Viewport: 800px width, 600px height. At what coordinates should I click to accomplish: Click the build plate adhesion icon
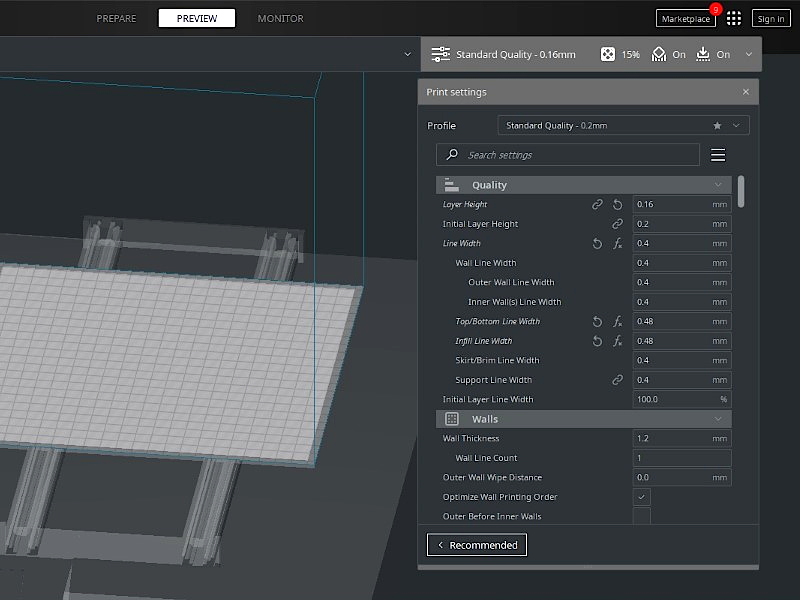[x=703, y=54]
